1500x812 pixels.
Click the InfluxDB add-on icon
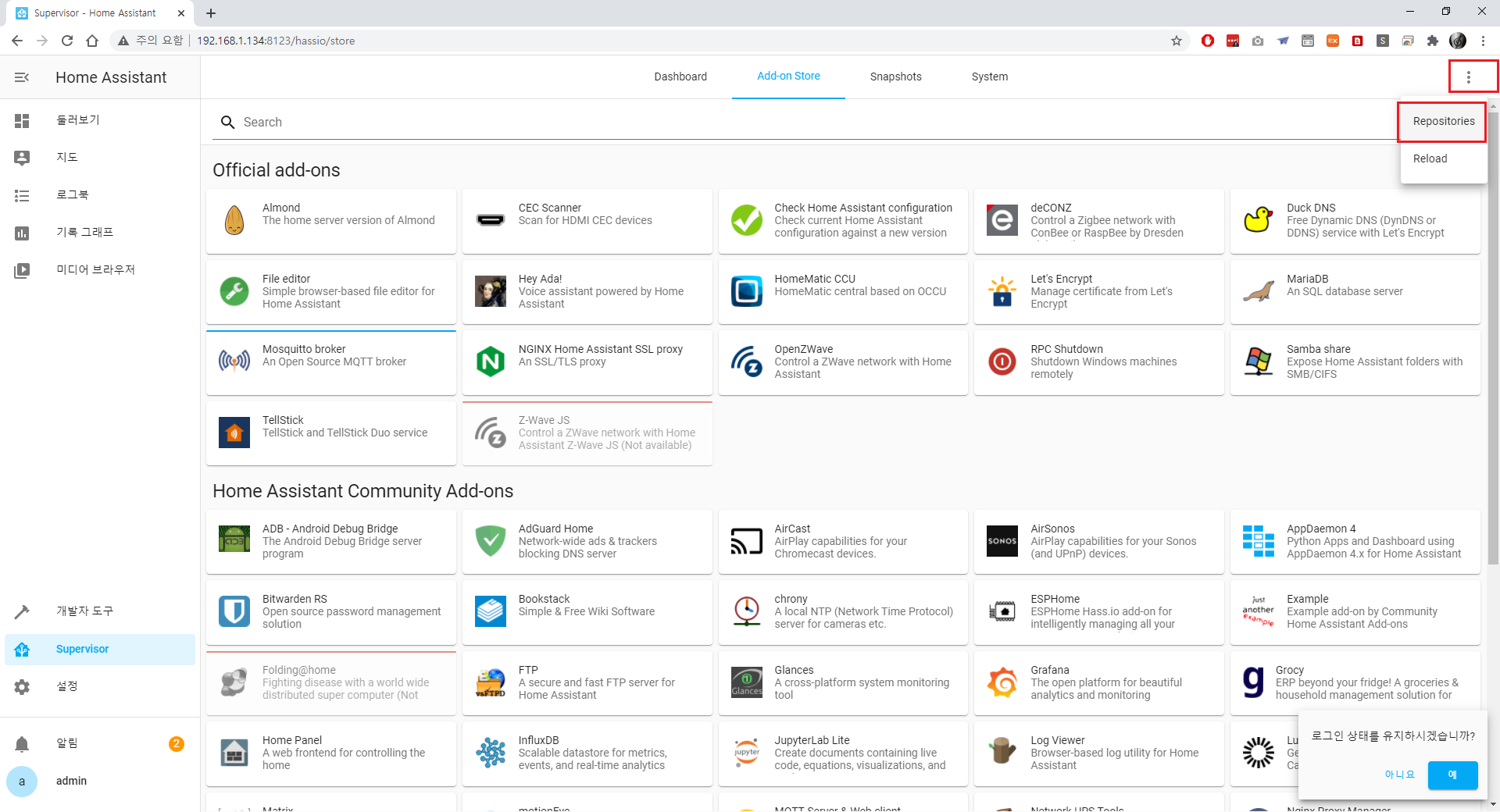[491, 753]
